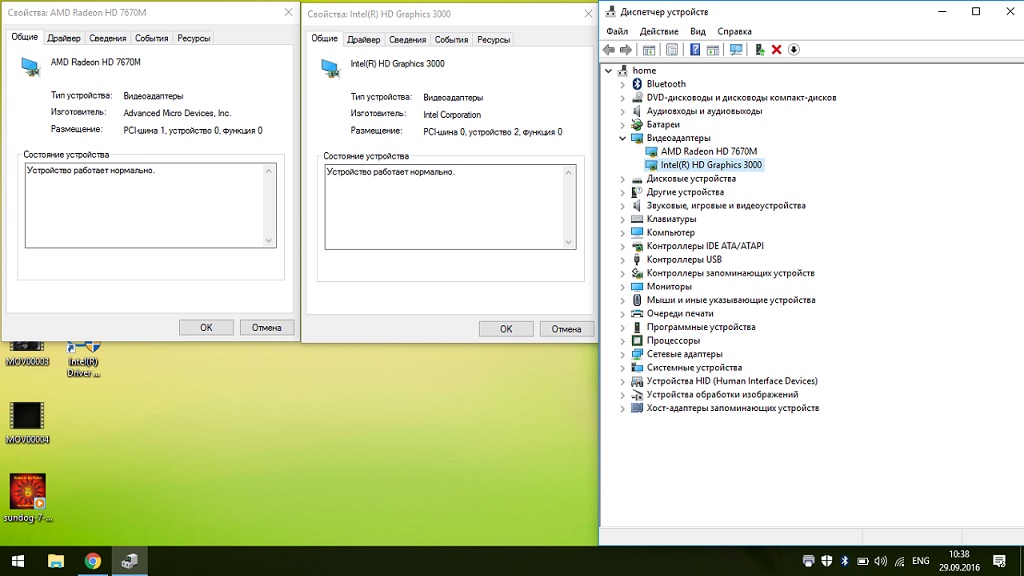This screenshot has width=1024, height=576.
Task: Expand the Дисковые устройства category
Action: tap(622, 179)
